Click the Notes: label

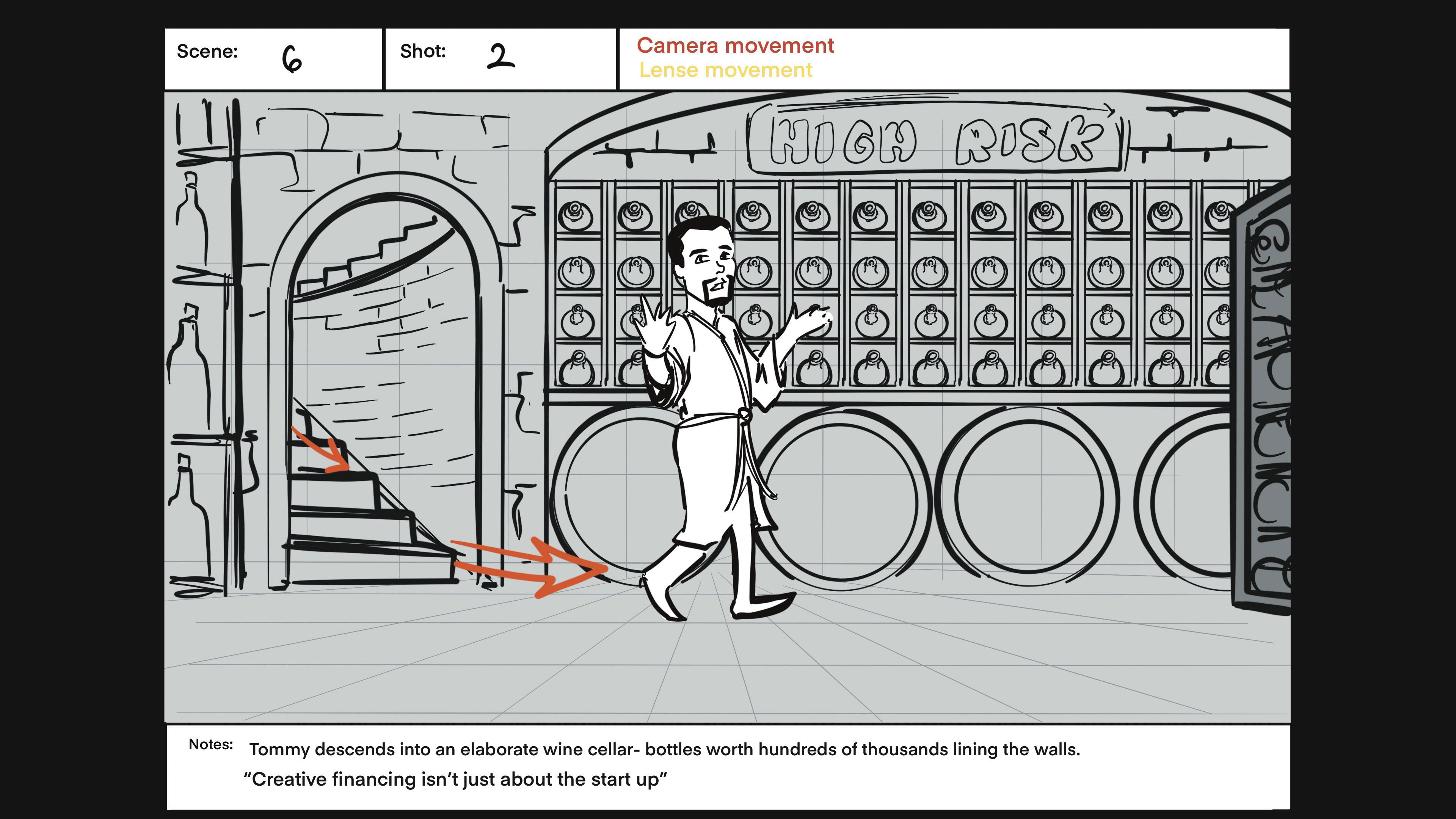click(210, 744)
